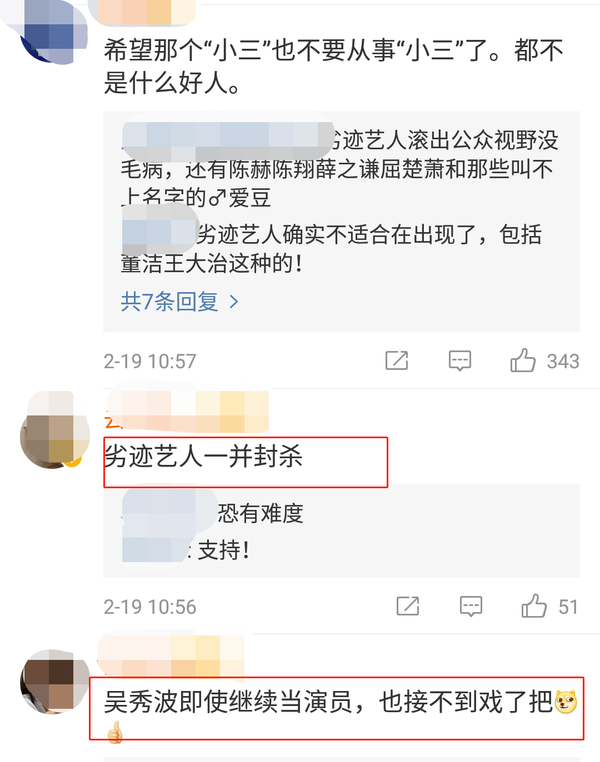Tap the reply mentioning 董洁王大治
Image resolution: width=600 pixels, height=762 pixels.
pyautogui.click(x=331, y=249)
